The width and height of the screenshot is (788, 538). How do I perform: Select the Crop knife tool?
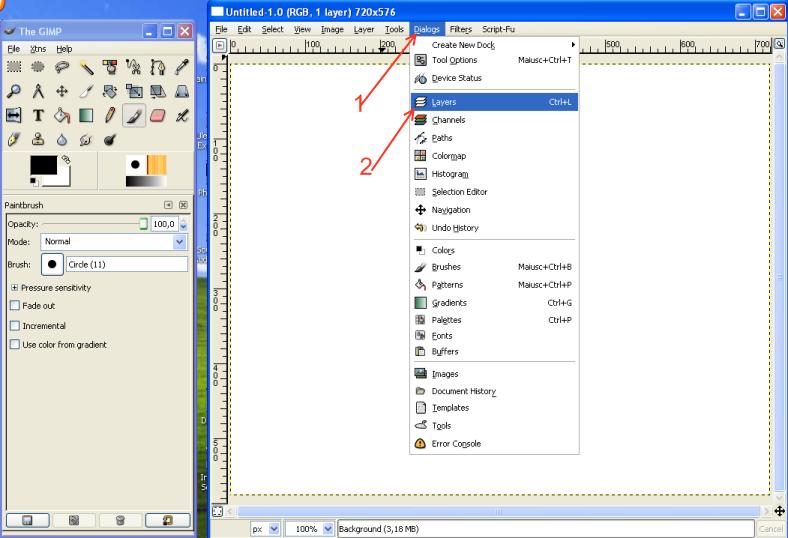(86, 91)
